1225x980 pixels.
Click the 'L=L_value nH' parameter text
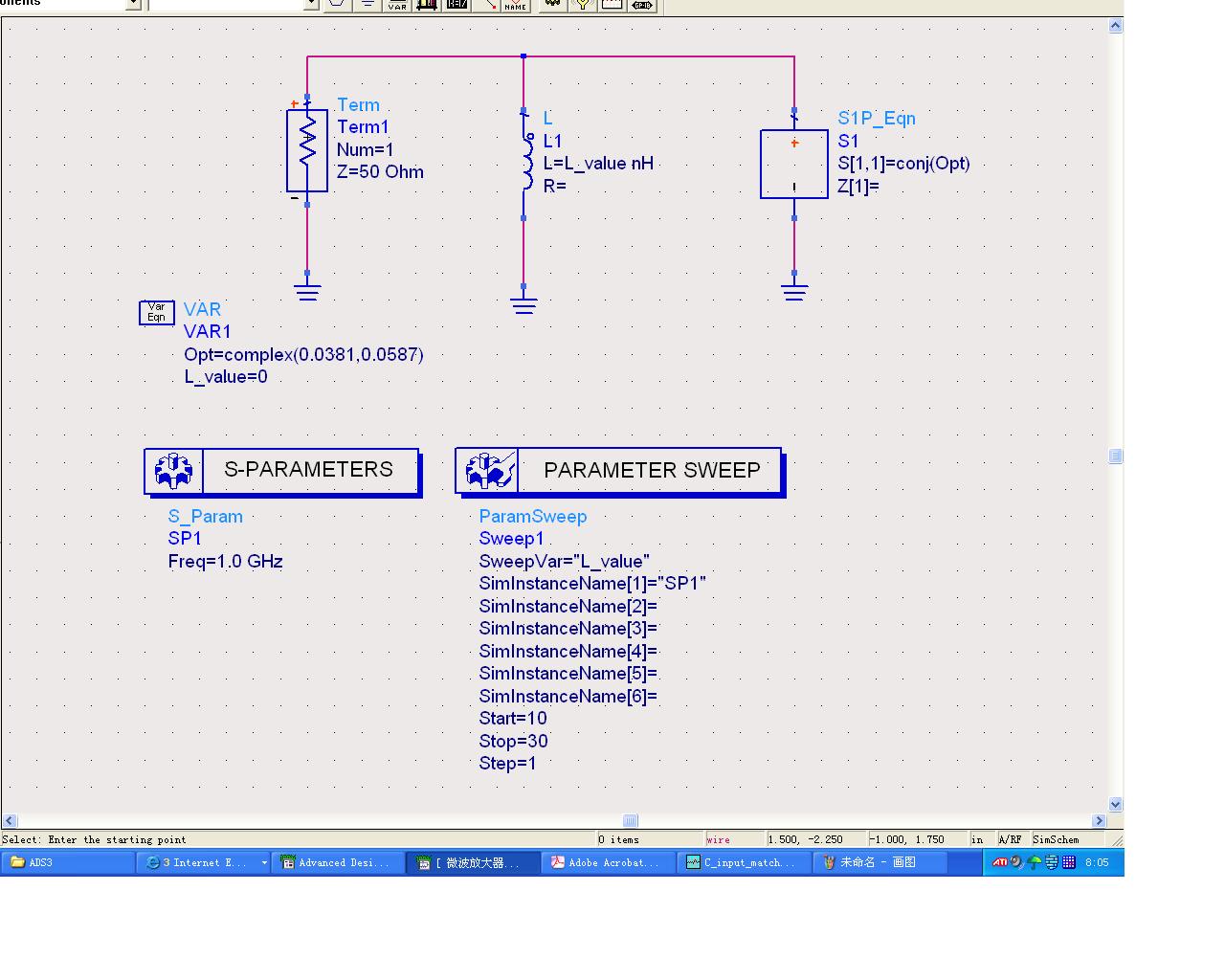[598, 164]
